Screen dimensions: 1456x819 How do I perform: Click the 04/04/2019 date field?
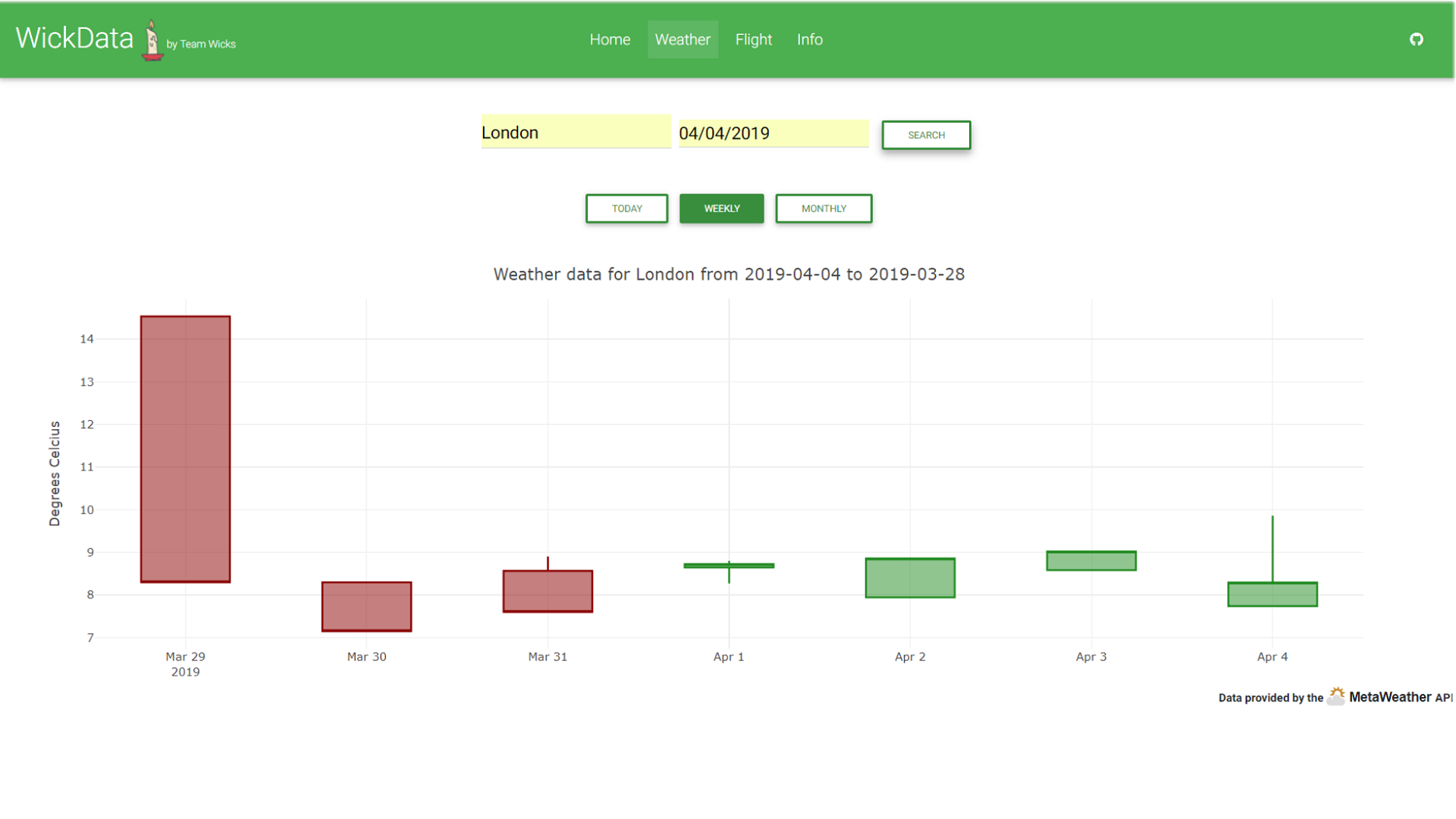point(773,133)
